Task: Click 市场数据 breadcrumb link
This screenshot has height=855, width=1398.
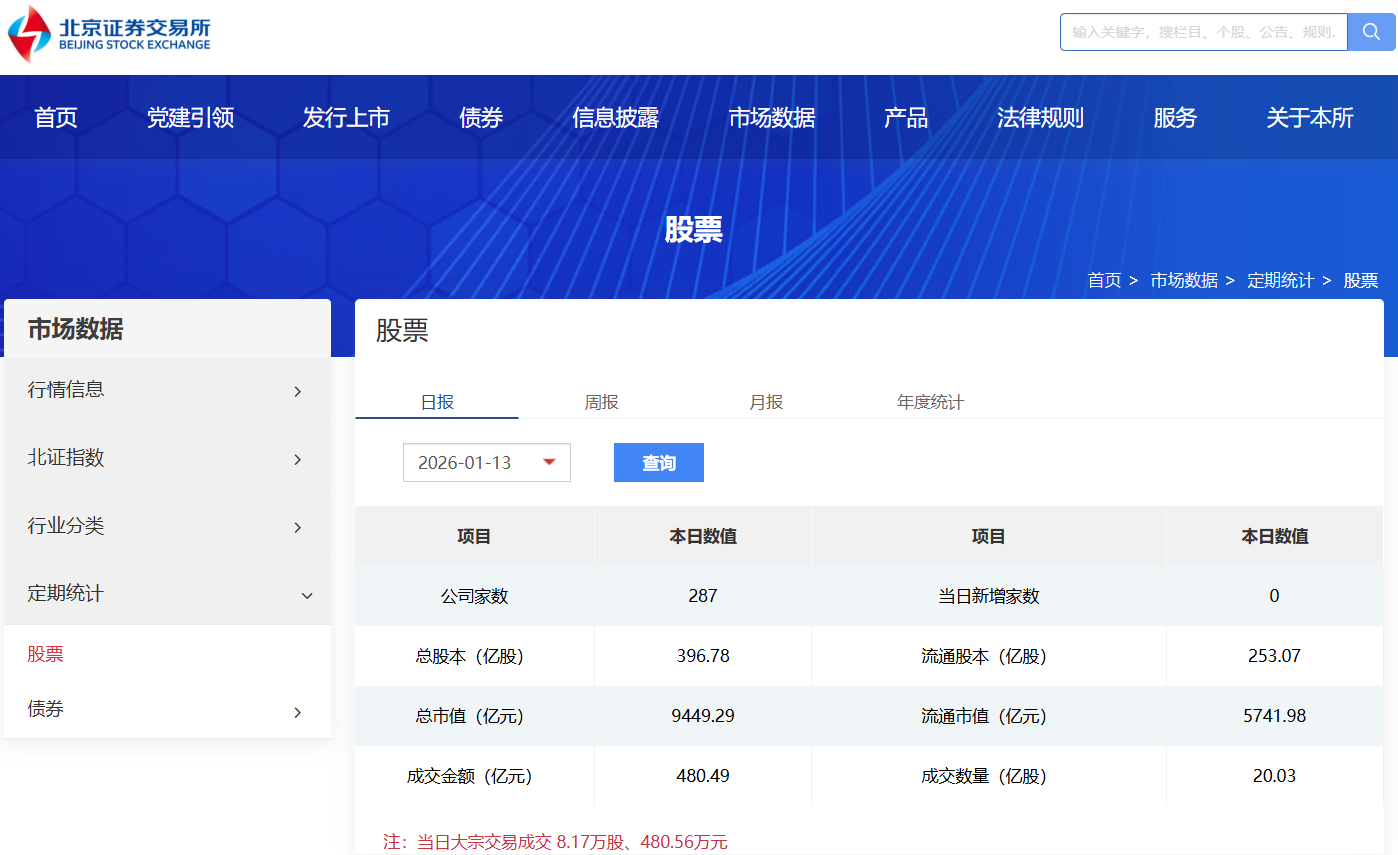Action: [1184, 280]
